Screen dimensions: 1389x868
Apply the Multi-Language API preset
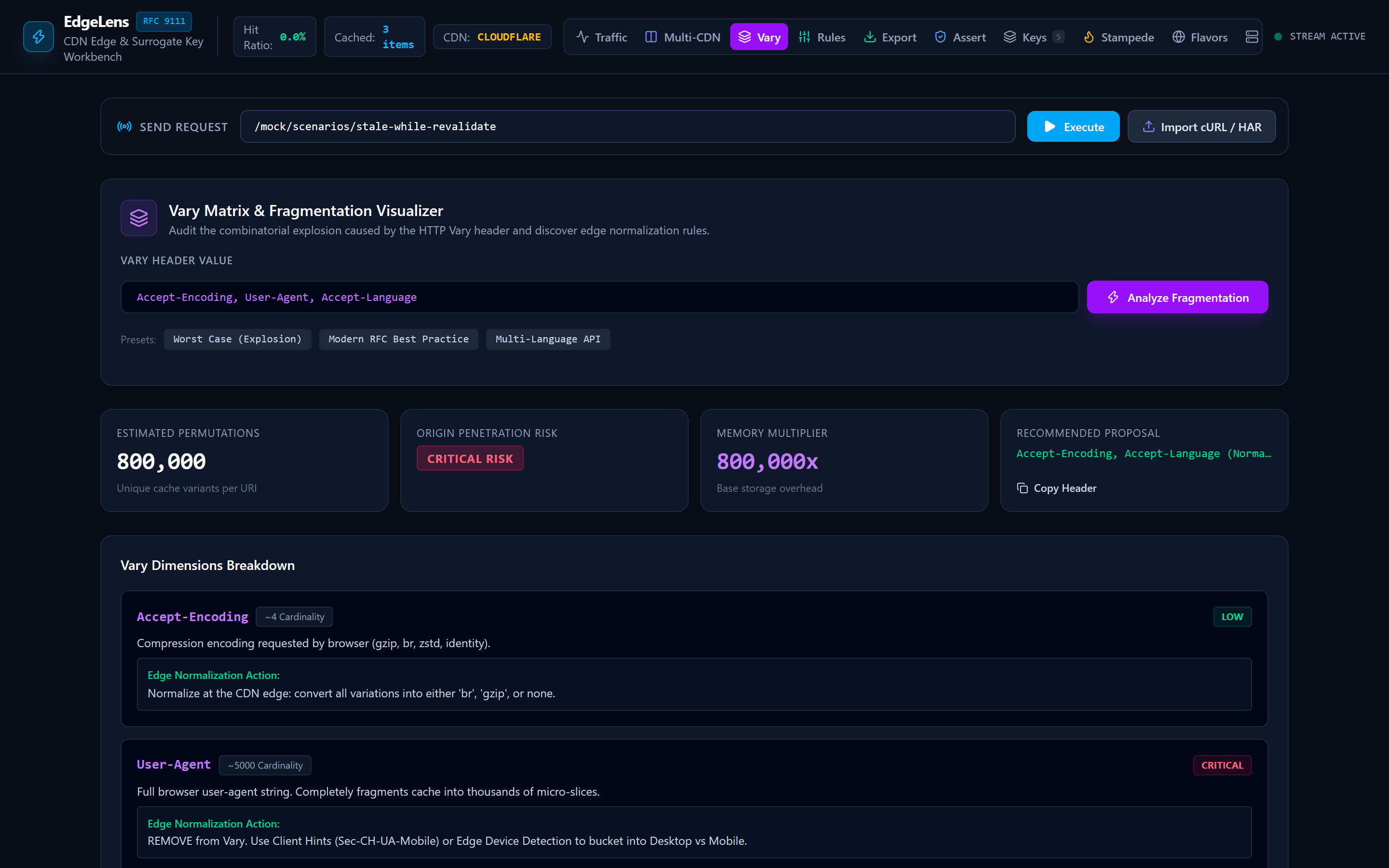[x=547, y=339]
